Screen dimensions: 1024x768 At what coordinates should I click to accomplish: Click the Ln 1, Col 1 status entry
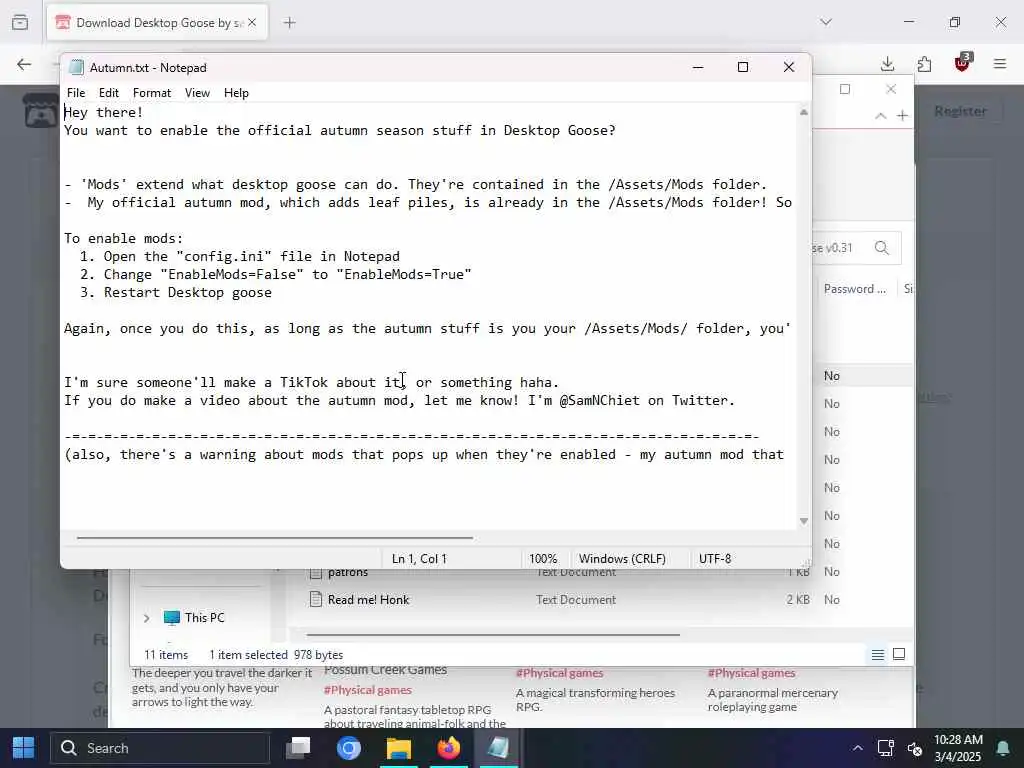(419, 558)
